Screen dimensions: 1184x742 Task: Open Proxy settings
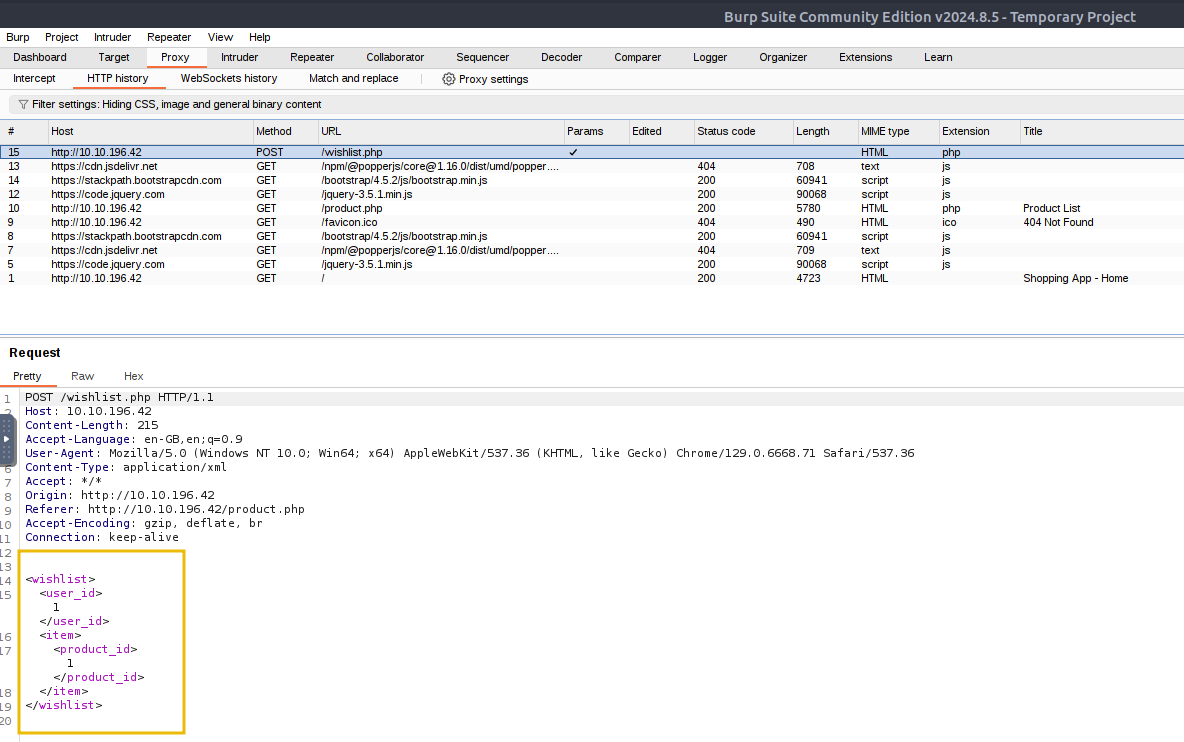coord(486,79)
